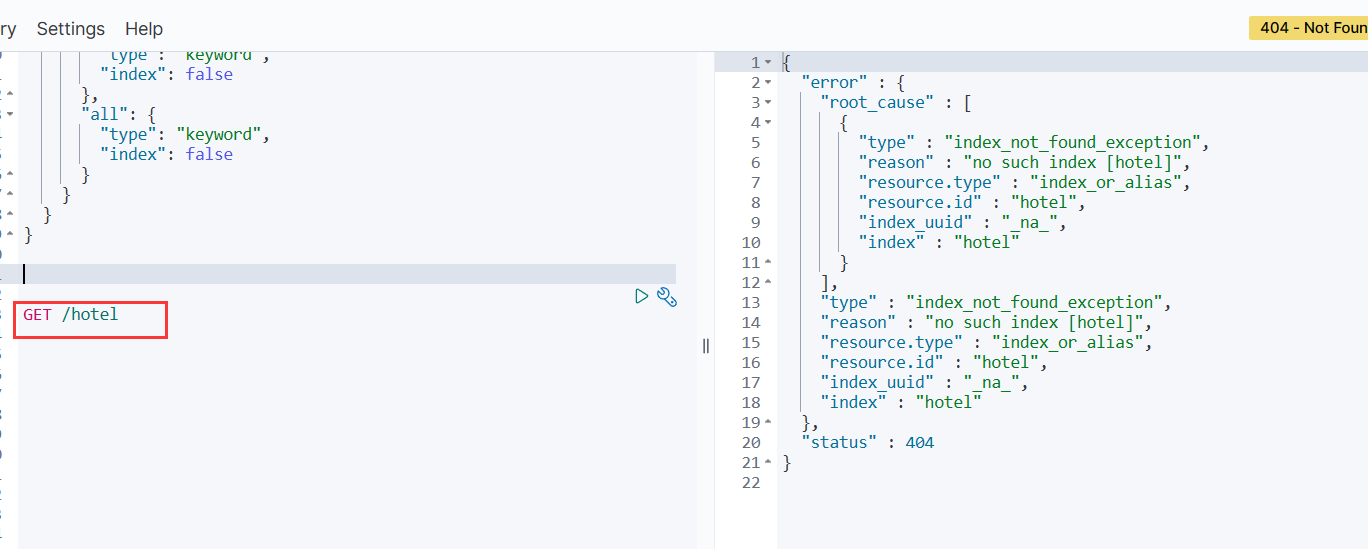
Task: Collapse the "all" field in the editor gutter
Action: coord(10,114)
